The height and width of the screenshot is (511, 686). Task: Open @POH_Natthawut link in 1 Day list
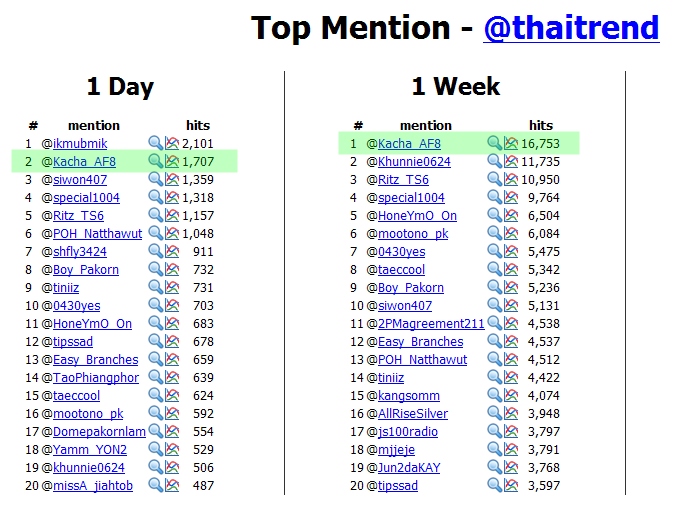(x=98, y=233)
